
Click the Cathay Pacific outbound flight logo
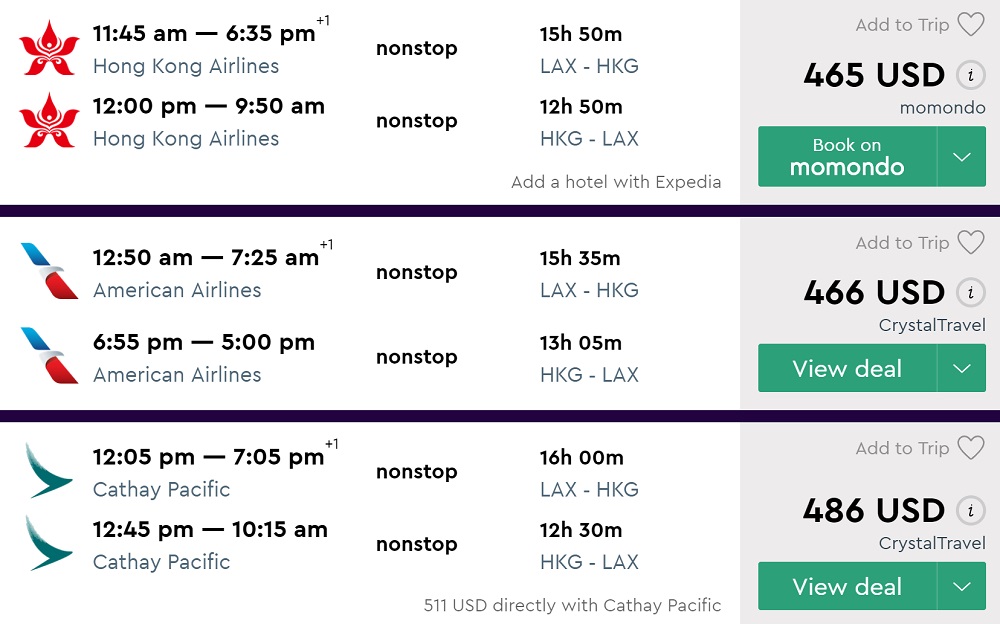49,472
